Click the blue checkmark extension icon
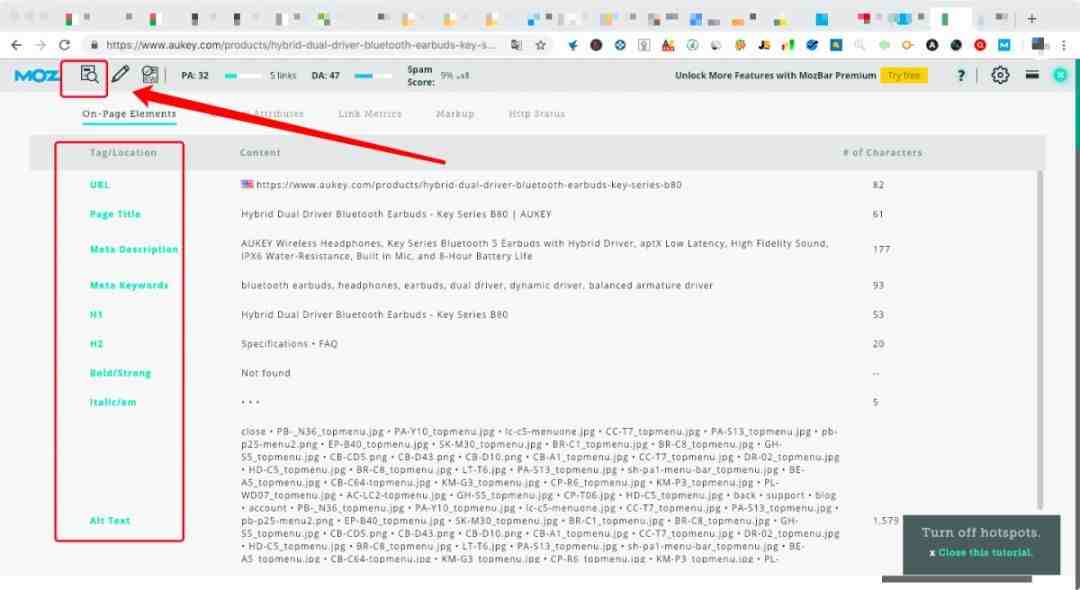 click(812, 45)
